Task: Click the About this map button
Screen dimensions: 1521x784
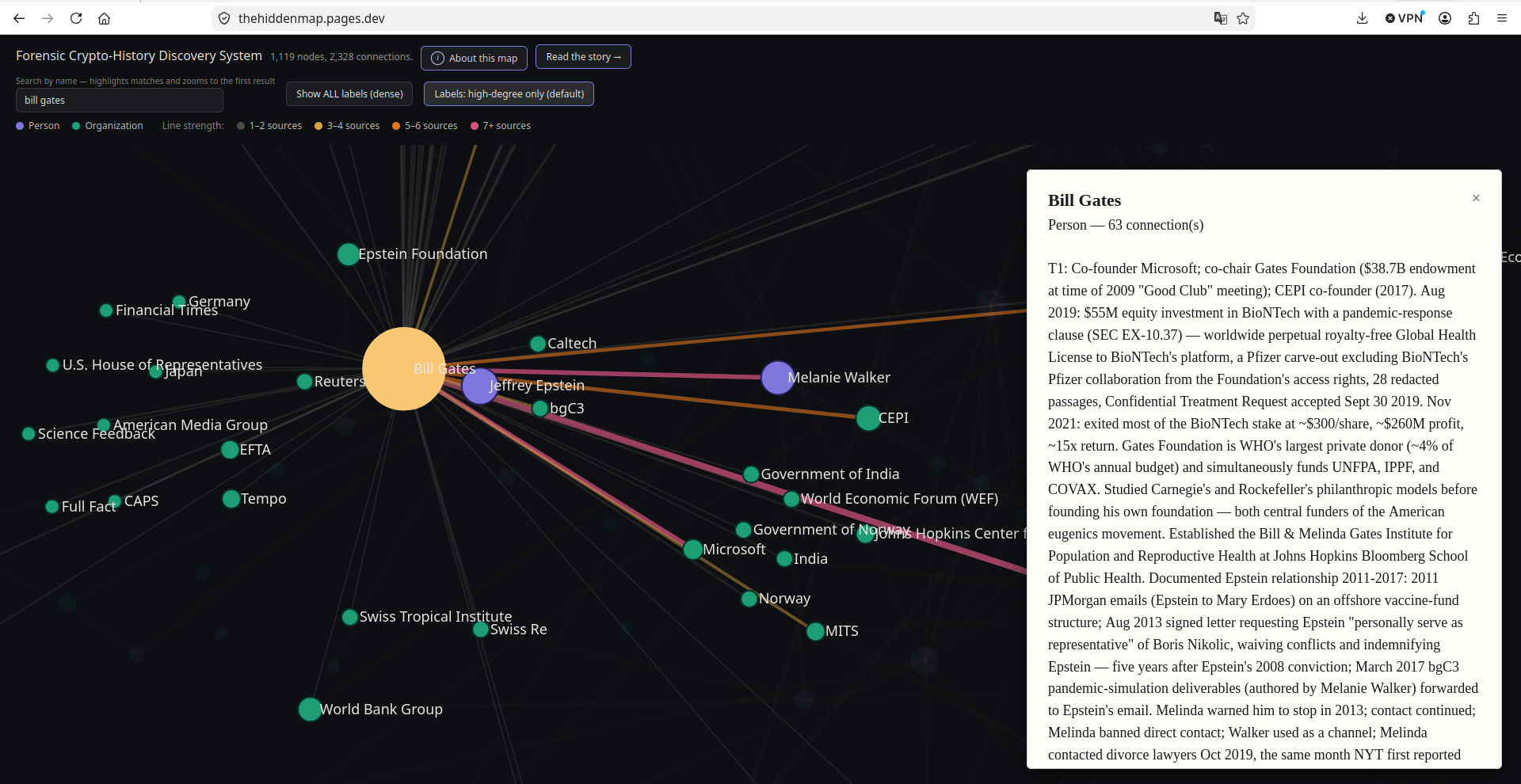Action: 474,58
